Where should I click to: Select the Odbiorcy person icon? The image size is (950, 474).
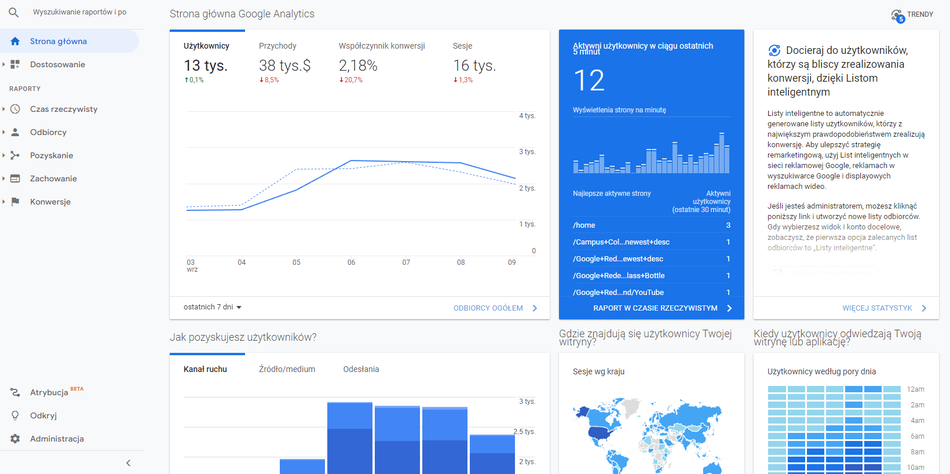click(x=15, y=132)
